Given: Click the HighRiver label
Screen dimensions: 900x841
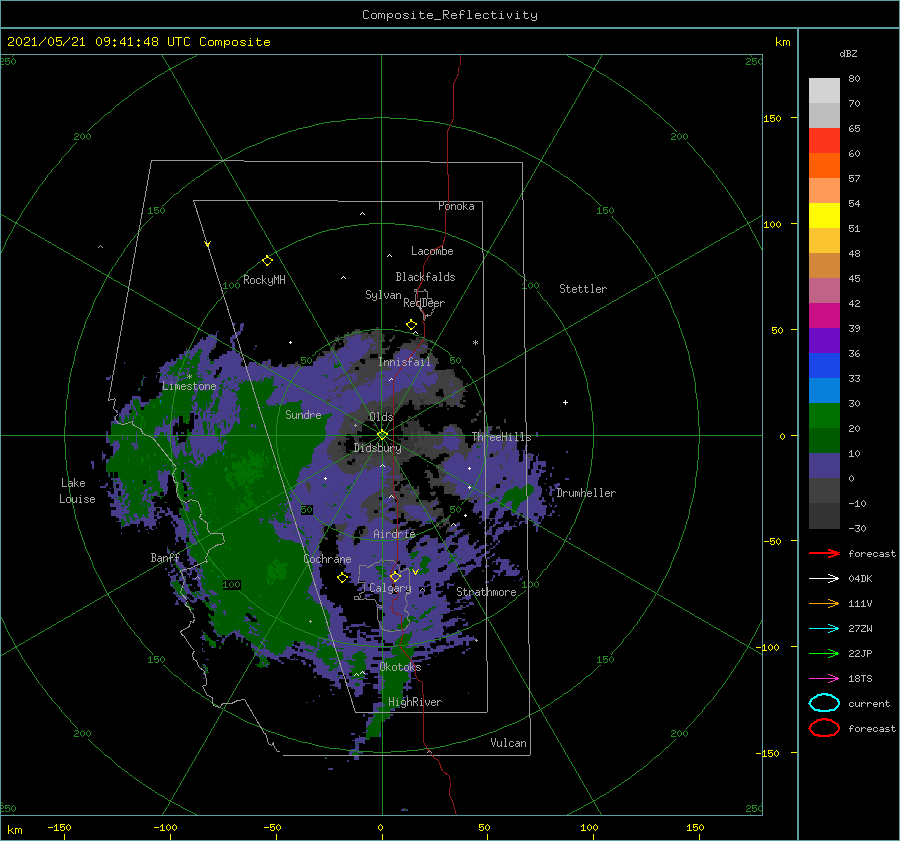Looking at the screenshot, I should pyautogui.click(x=415, y=702).
